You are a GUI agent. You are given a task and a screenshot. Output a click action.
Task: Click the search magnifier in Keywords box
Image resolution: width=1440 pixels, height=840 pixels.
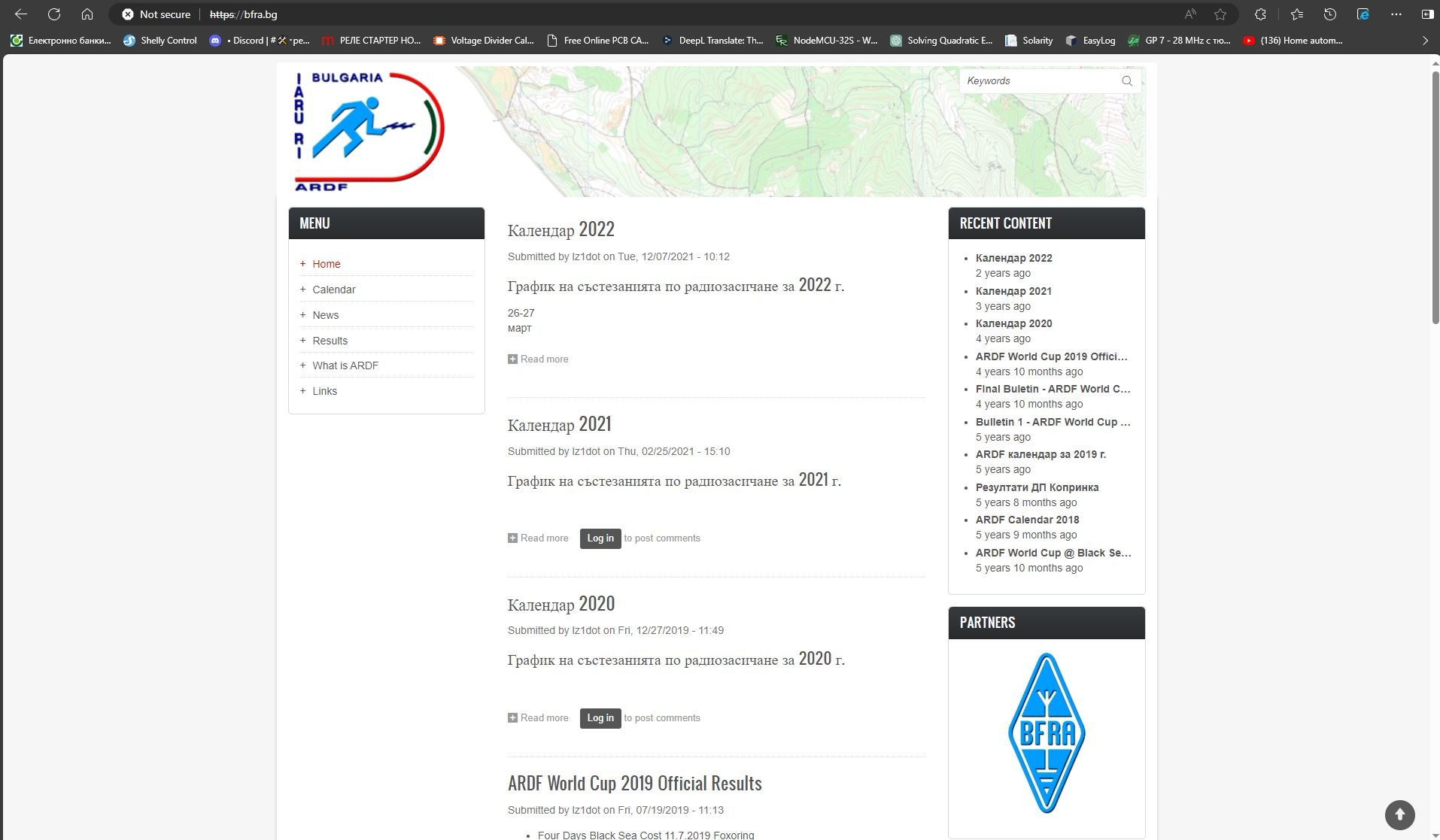point(1126,81)
